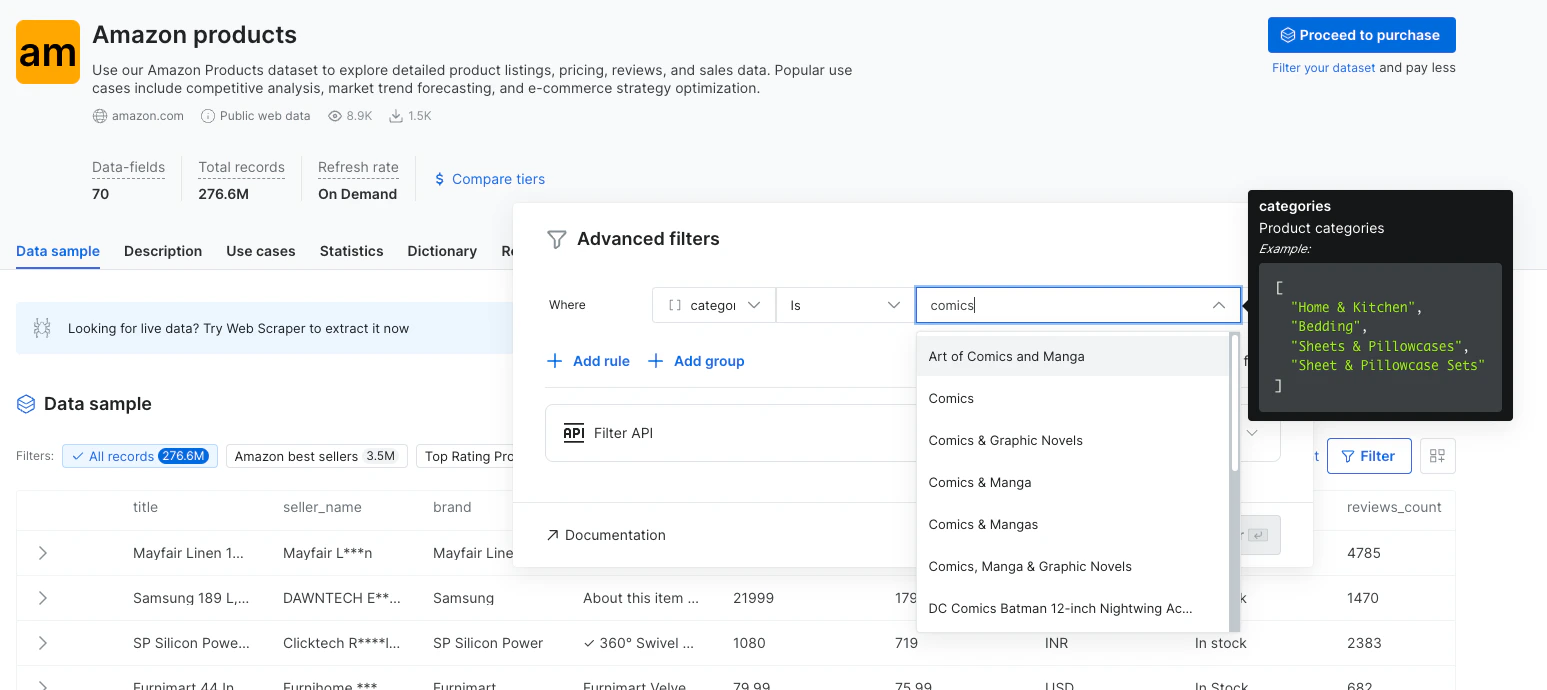
Task: Click the Filter button
Action: [x=1369, y=456]
